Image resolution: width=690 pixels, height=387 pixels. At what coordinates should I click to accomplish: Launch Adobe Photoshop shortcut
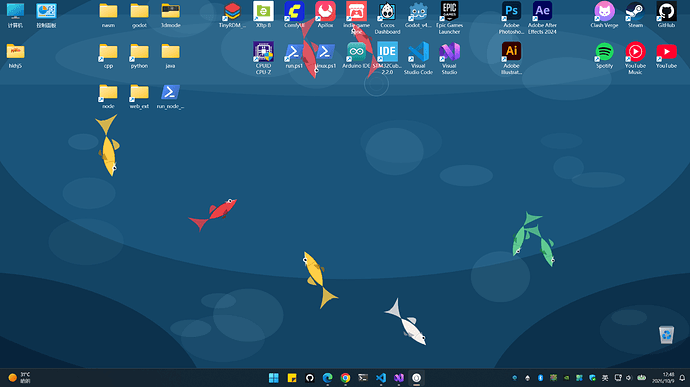(511, 18)
